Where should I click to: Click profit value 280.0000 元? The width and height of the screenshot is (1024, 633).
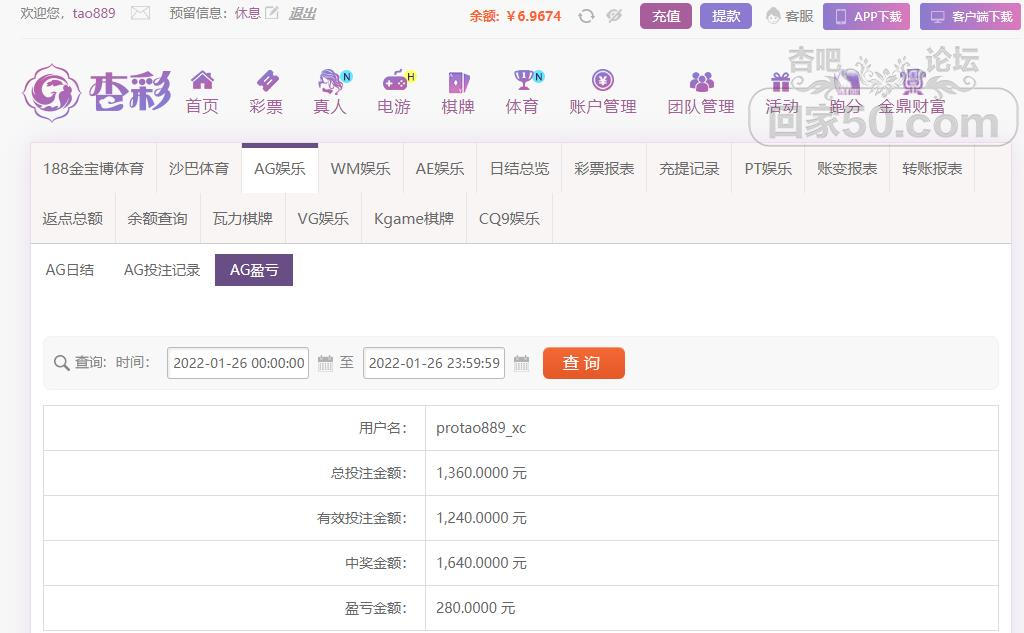[x=475, y=608]
